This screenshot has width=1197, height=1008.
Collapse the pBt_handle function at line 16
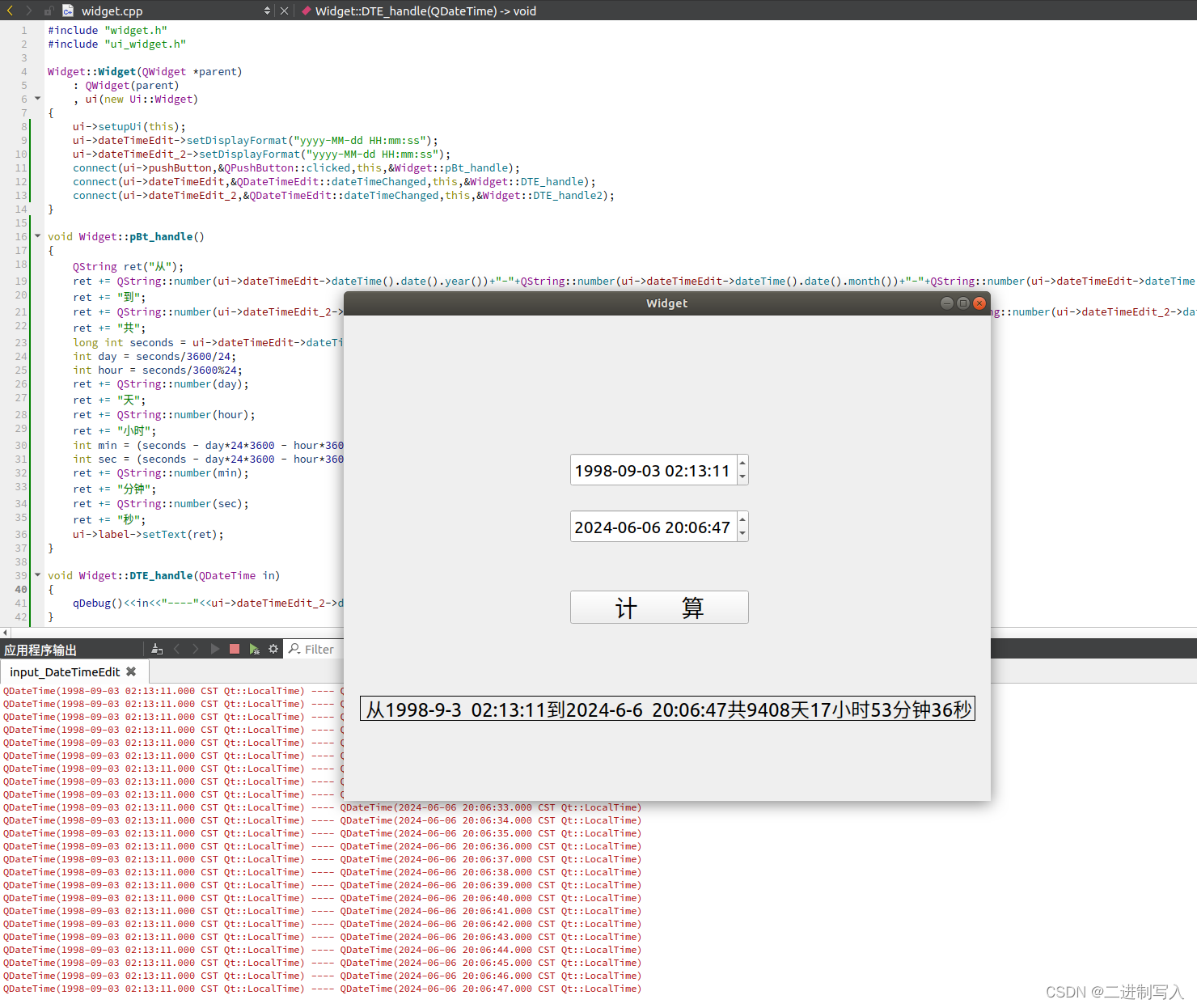[37, 236]
